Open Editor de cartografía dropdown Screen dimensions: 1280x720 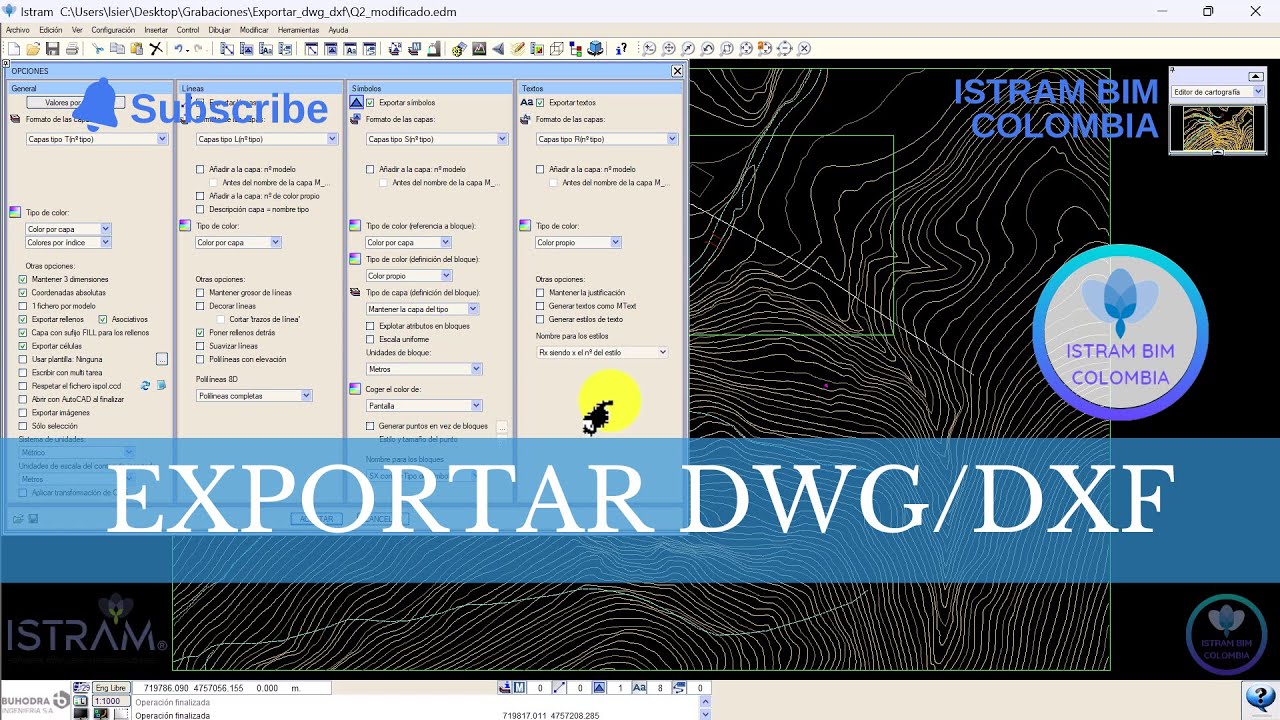(x=1218, y=92)
